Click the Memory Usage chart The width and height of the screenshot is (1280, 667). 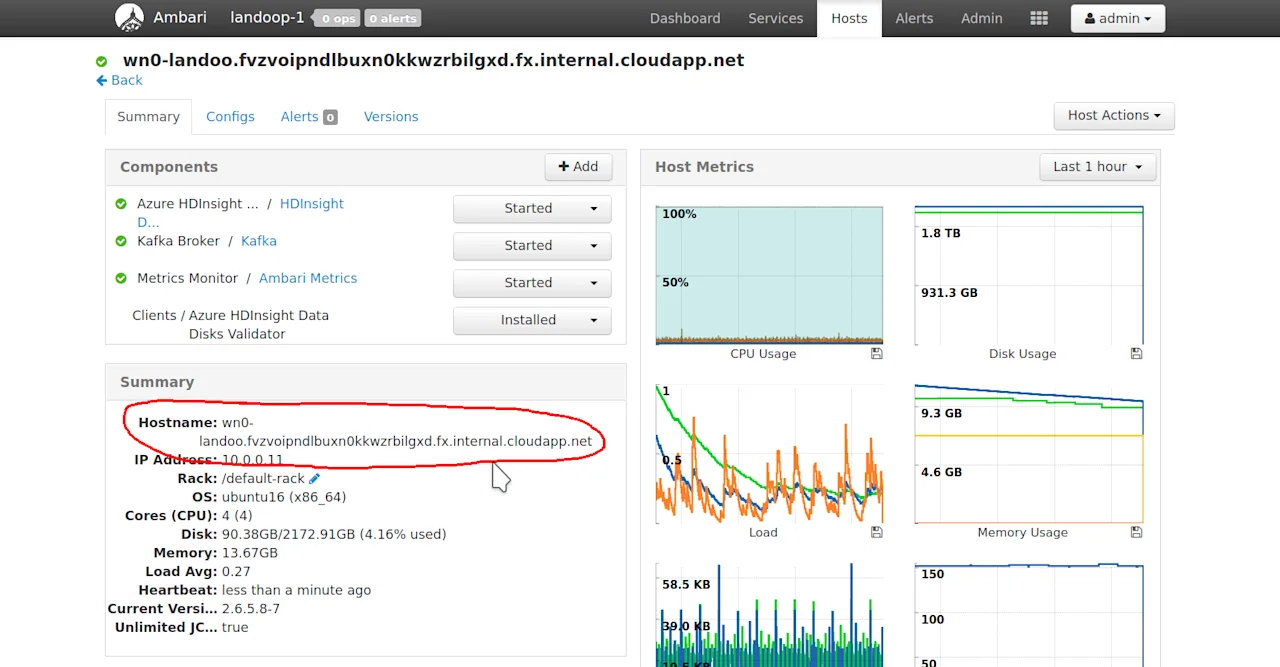[x=1029, y=454]
